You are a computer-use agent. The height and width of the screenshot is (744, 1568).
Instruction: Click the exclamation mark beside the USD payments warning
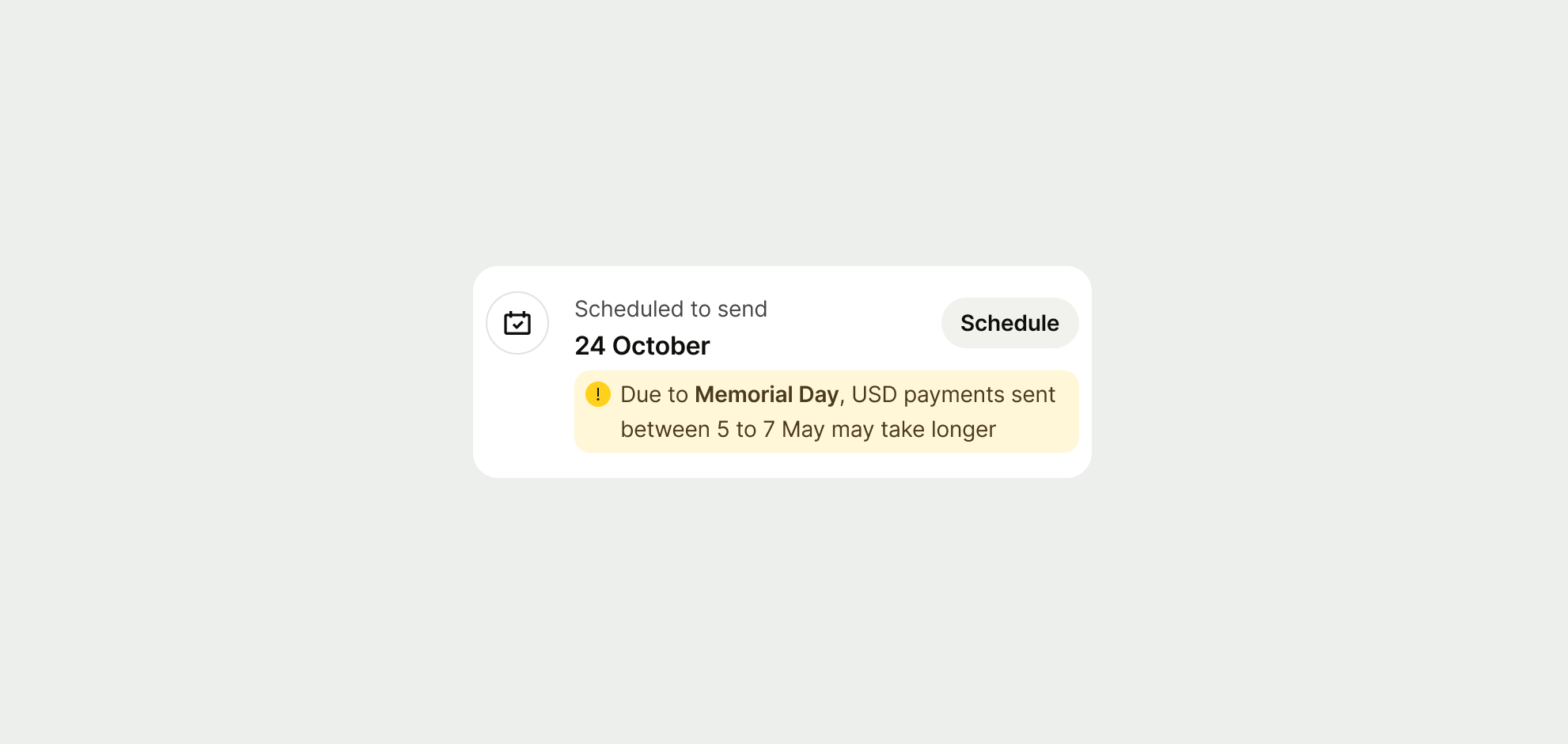pyautogui.click(x=598, y=393)
